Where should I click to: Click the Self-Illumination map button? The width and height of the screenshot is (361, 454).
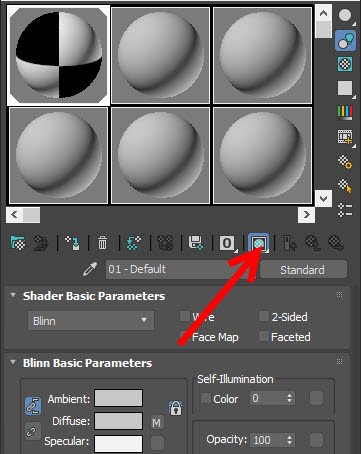click(x=316, y=398)
